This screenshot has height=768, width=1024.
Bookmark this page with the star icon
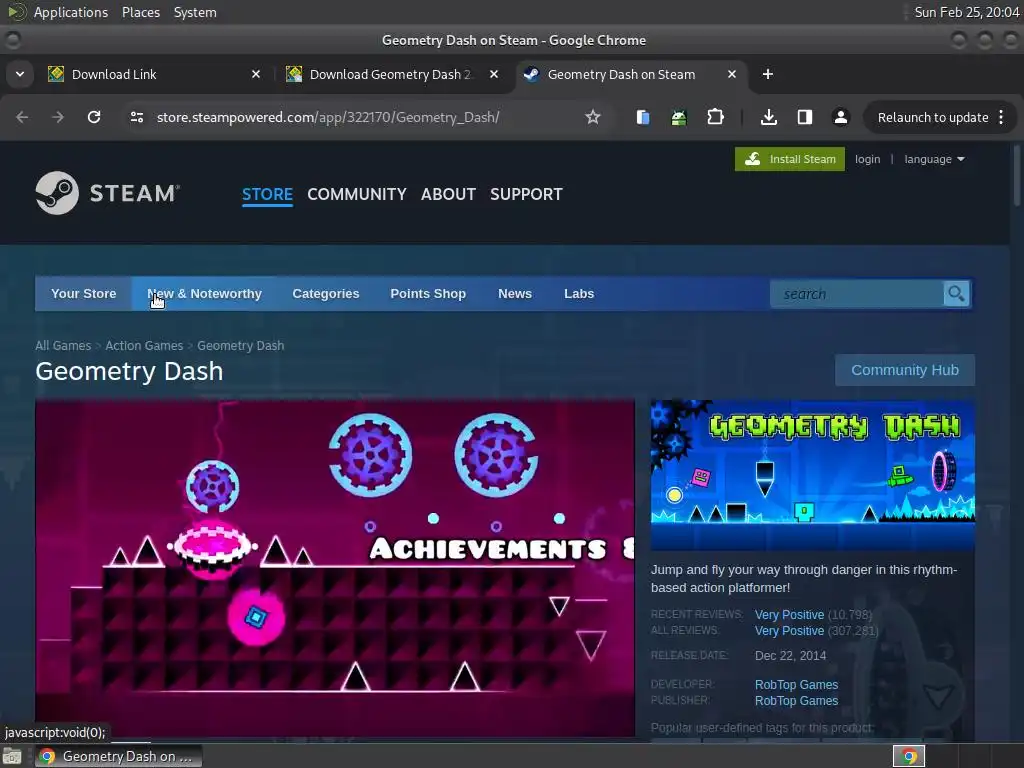[x=592, y=117]
